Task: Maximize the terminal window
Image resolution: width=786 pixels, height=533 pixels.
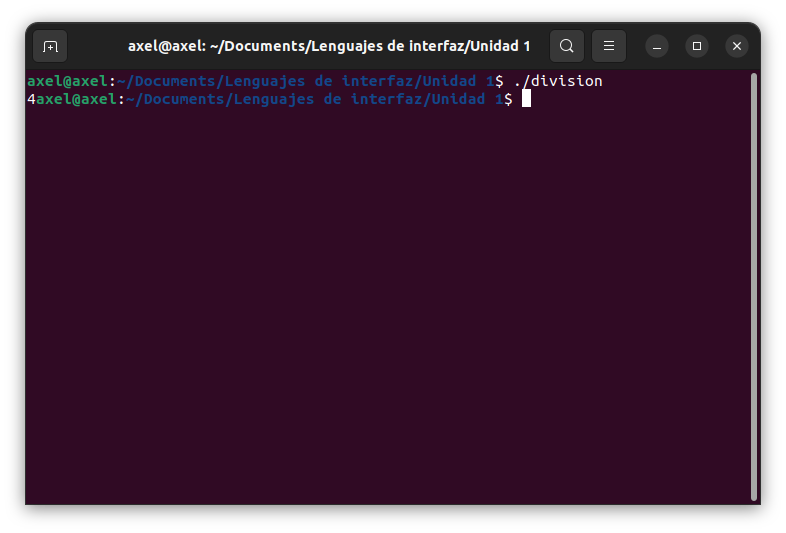Action: pyautogui.click(x=697, y=46)
